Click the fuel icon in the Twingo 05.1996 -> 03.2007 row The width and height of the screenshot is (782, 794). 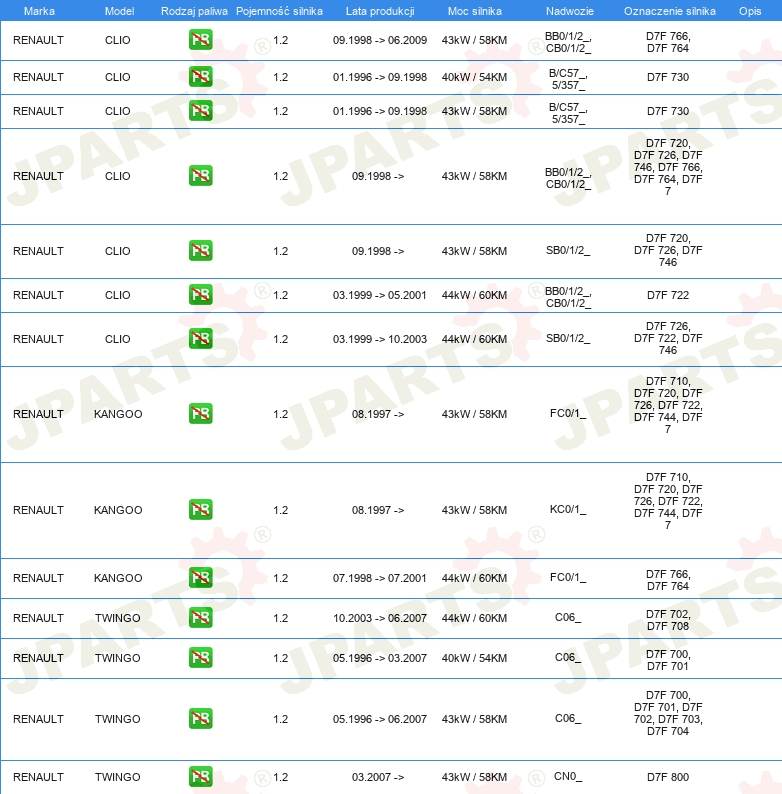click(x=201, y=658)
